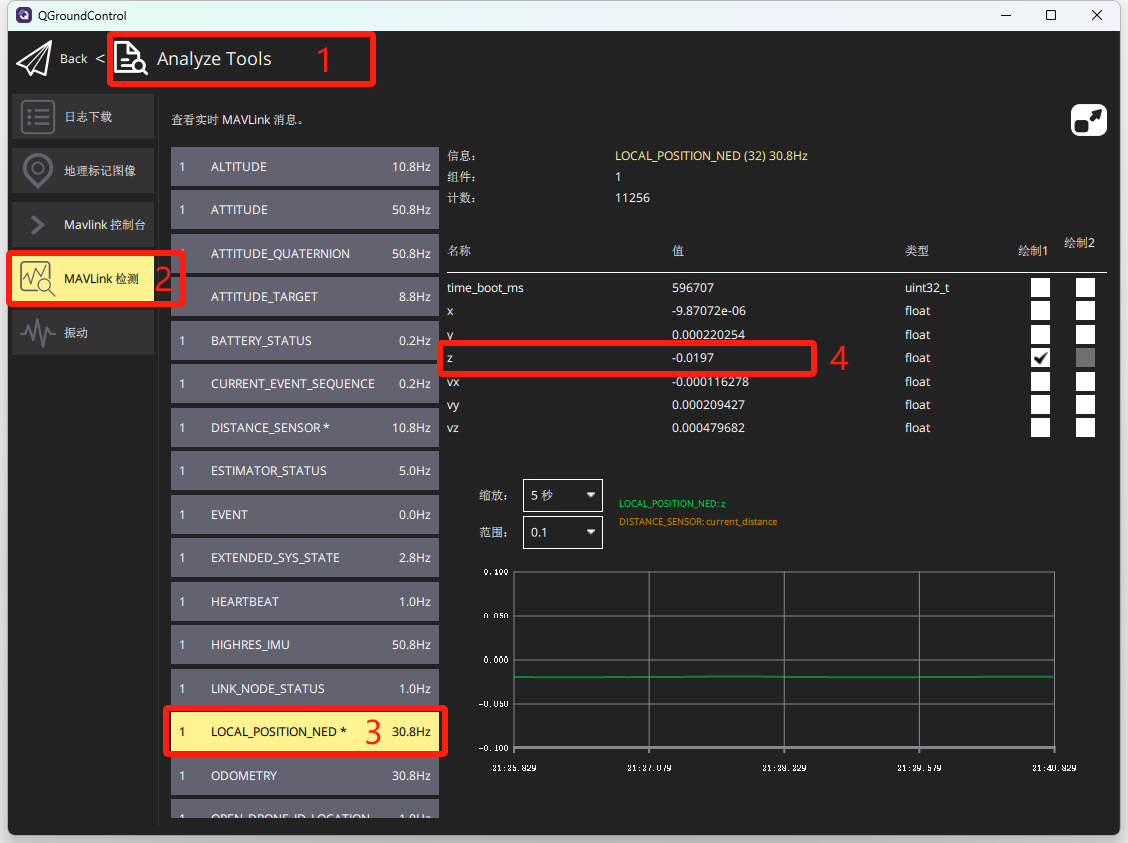Open the 日志下载 tab
The image size is (1128, 843).
83,117
